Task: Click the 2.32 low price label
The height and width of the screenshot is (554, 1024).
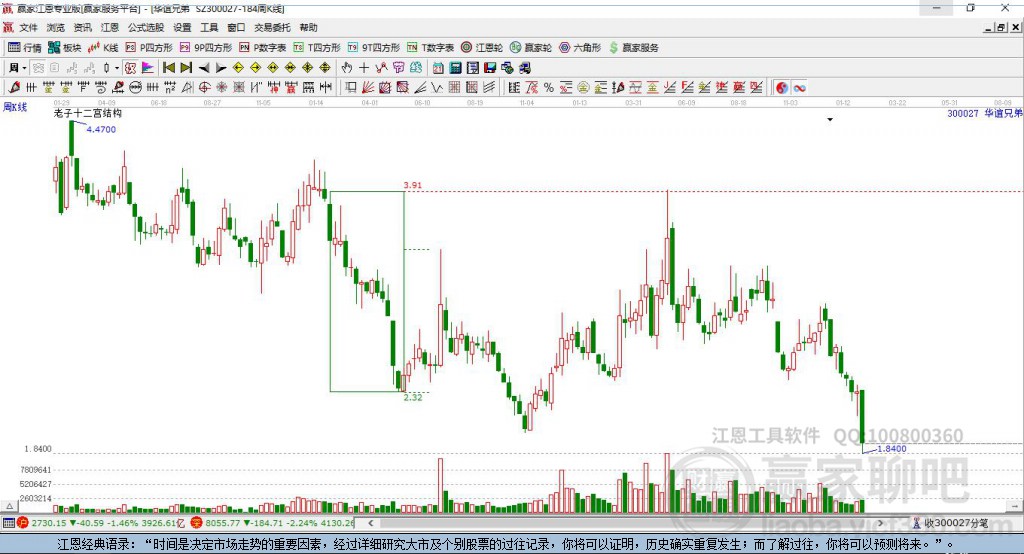Action: pos(413,397)
